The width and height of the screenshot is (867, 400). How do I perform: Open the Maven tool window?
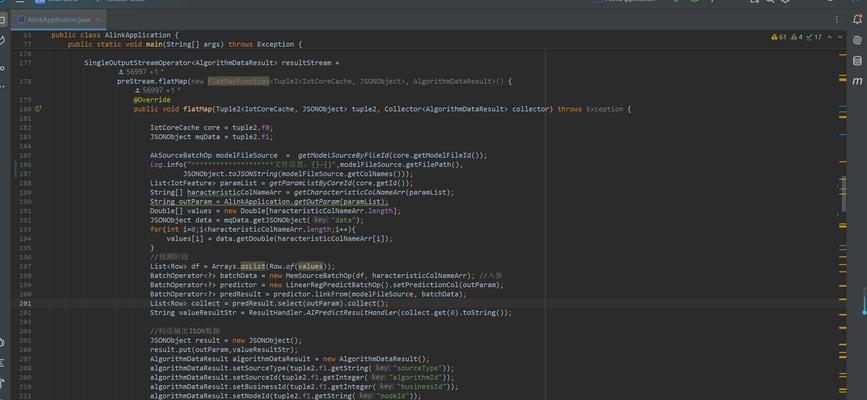click(x=857, y=81)
